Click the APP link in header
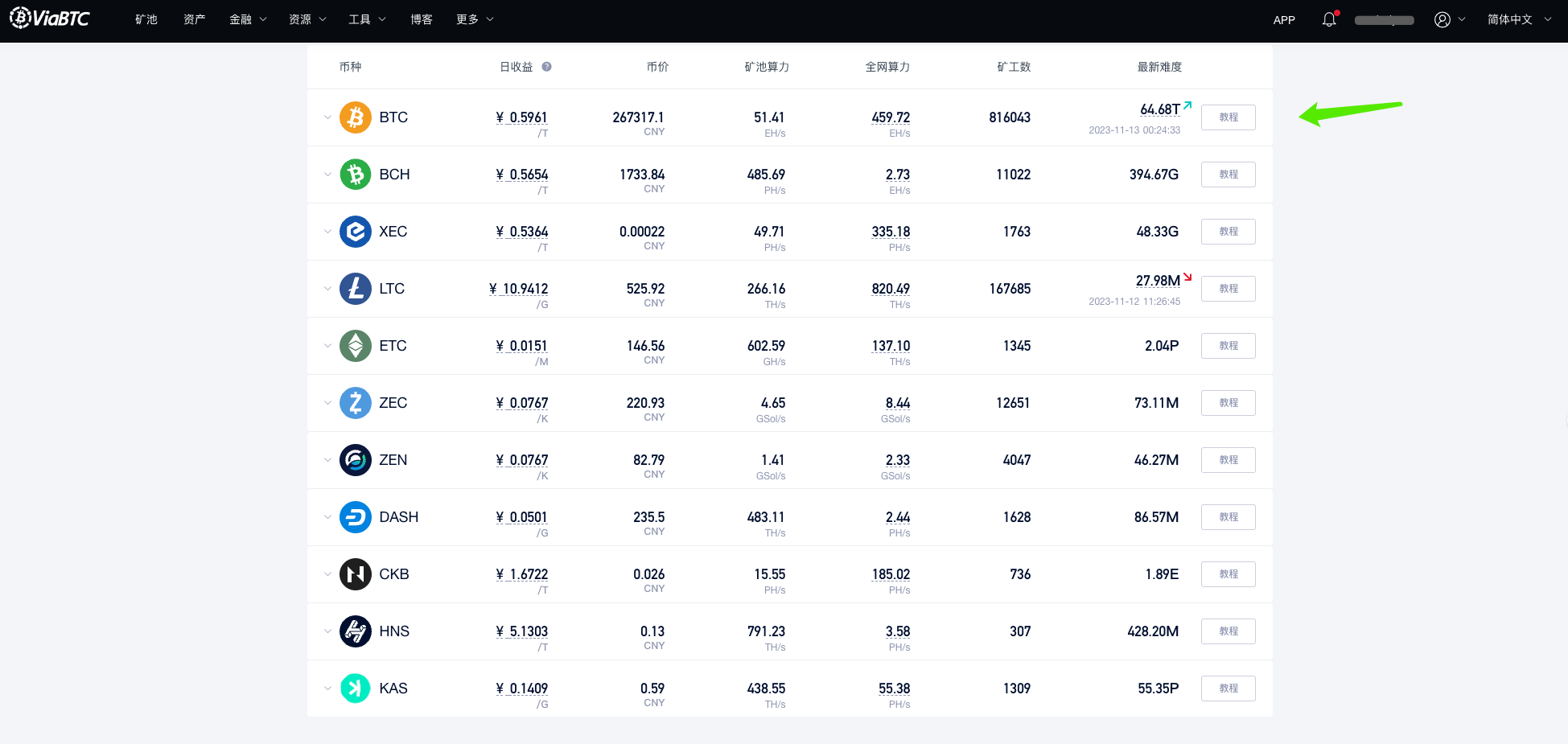Viewport: 1568px width, 744px height. [x=1284, y=19]
